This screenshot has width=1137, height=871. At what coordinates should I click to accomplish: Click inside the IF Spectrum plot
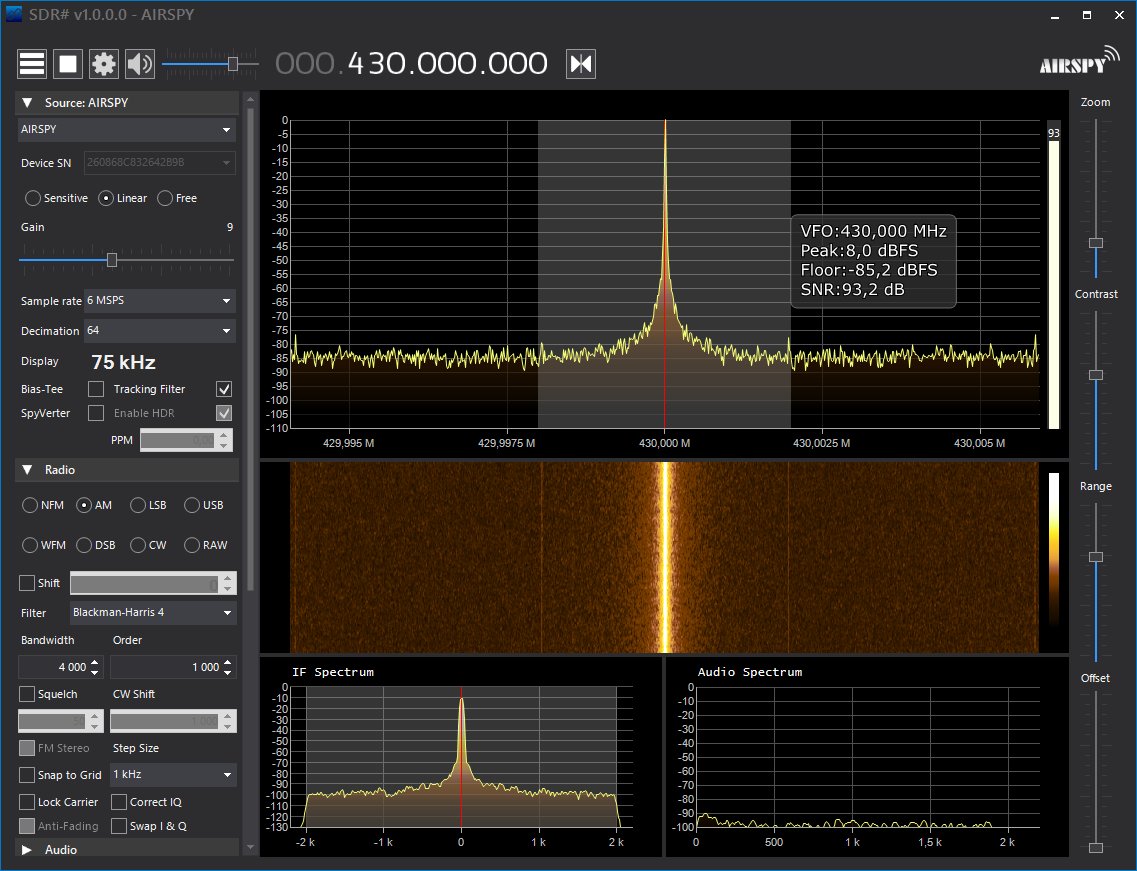click(x=461, y=756)
